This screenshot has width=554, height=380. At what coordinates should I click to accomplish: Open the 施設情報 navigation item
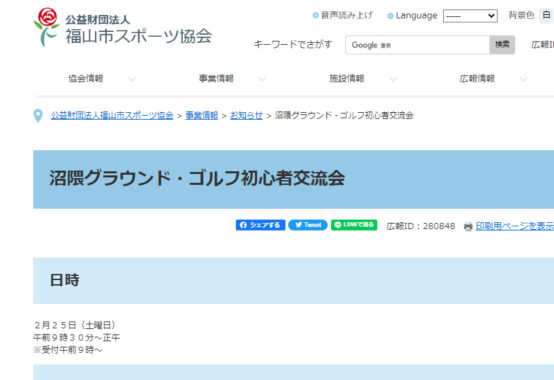click(x=347, y=78)
